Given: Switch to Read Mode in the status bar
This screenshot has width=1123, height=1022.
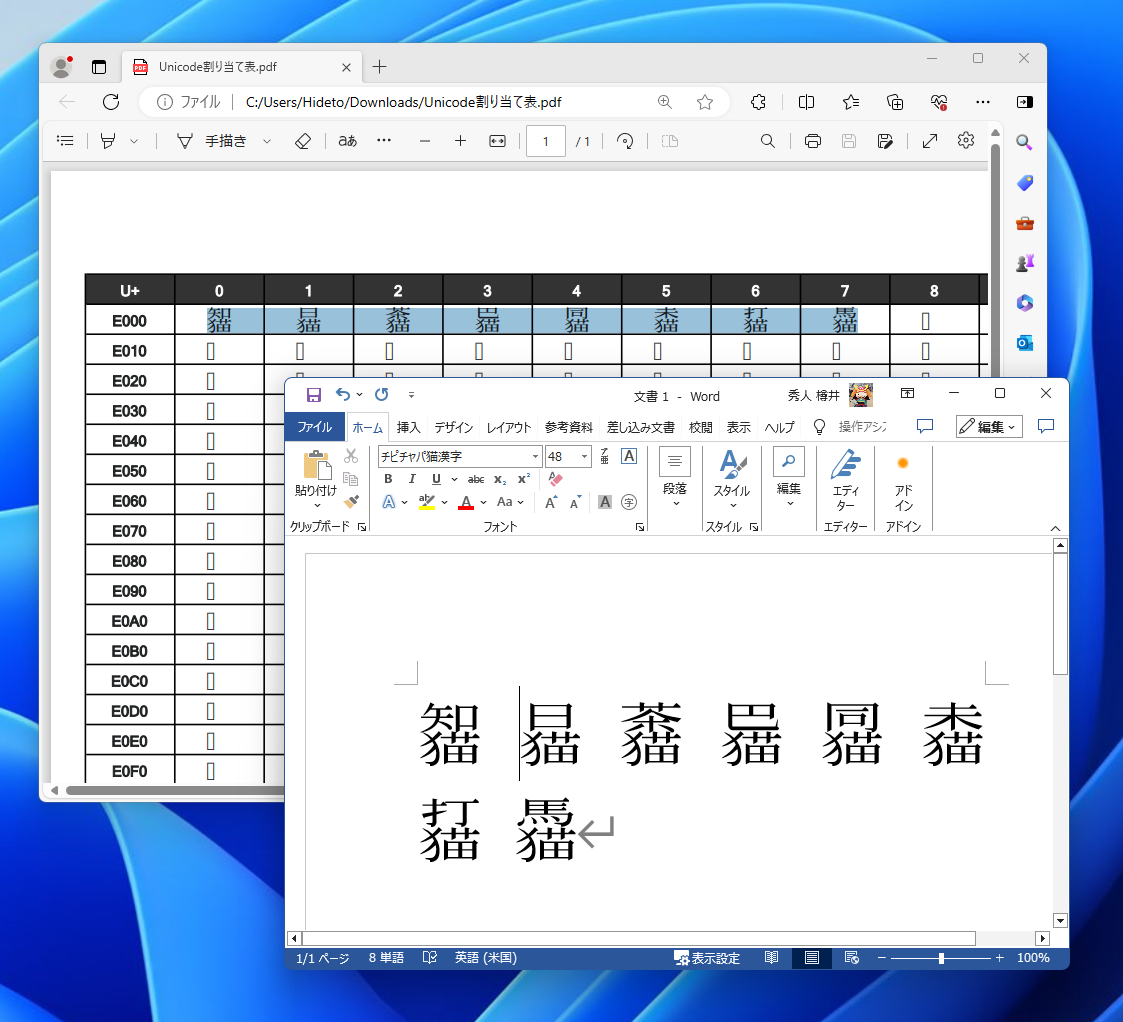Looking at the screenshot, I should 771,957.
